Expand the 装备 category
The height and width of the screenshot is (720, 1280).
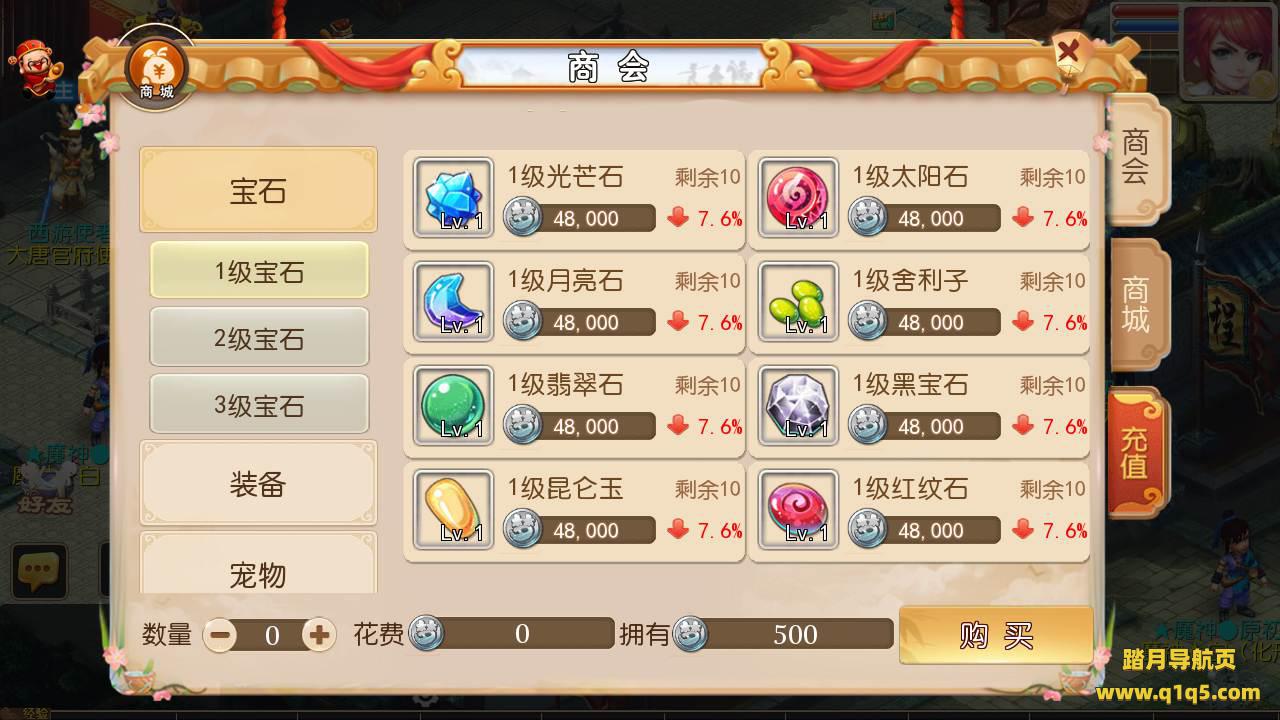258,484
